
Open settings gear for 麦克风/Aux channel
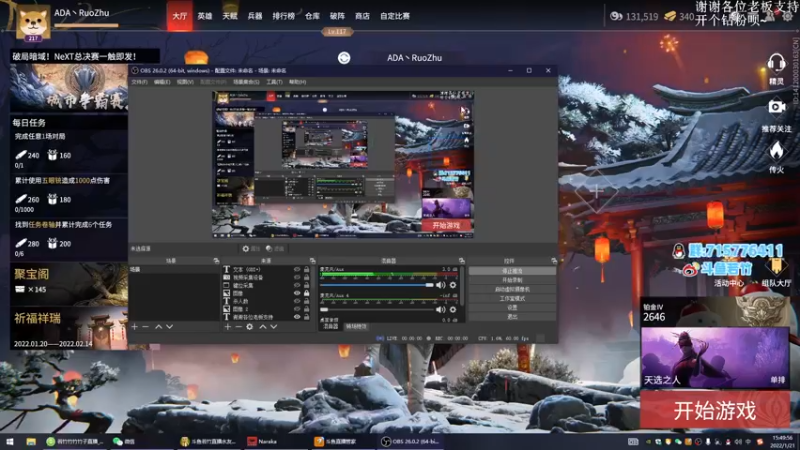pos(453,285)
